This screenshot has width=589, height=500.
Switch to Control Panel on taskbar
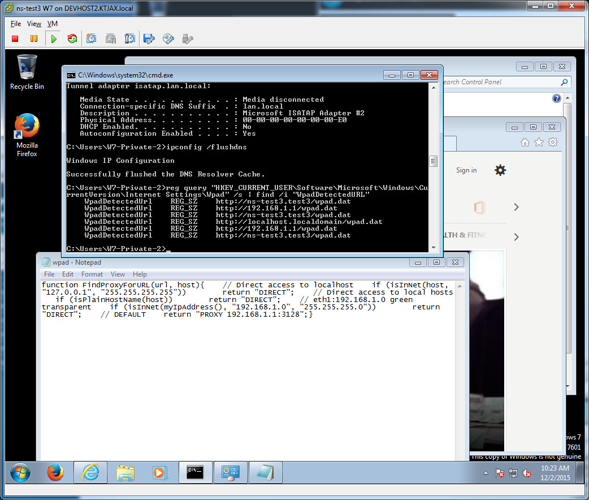(x=230, y=473)
